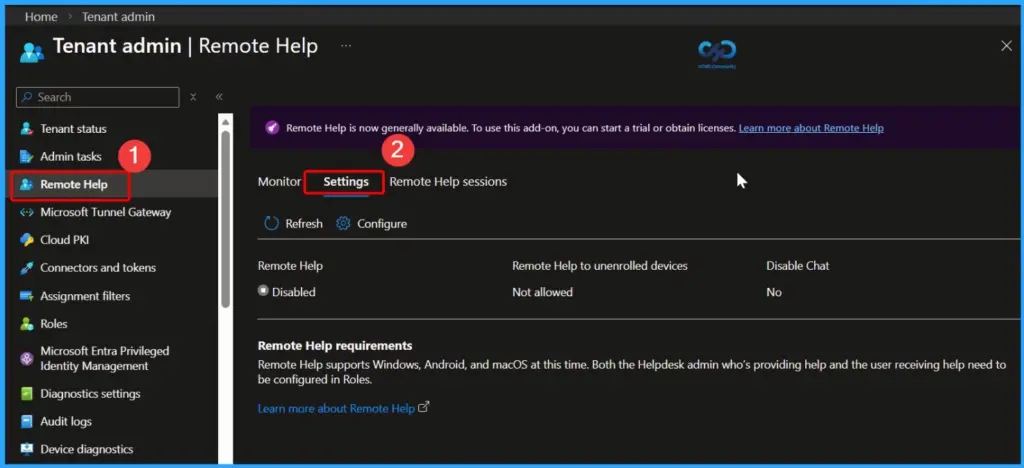Open the Remote Help sessions tab
The height and width of the screenshot is (468, 1024).
point(448,181)
